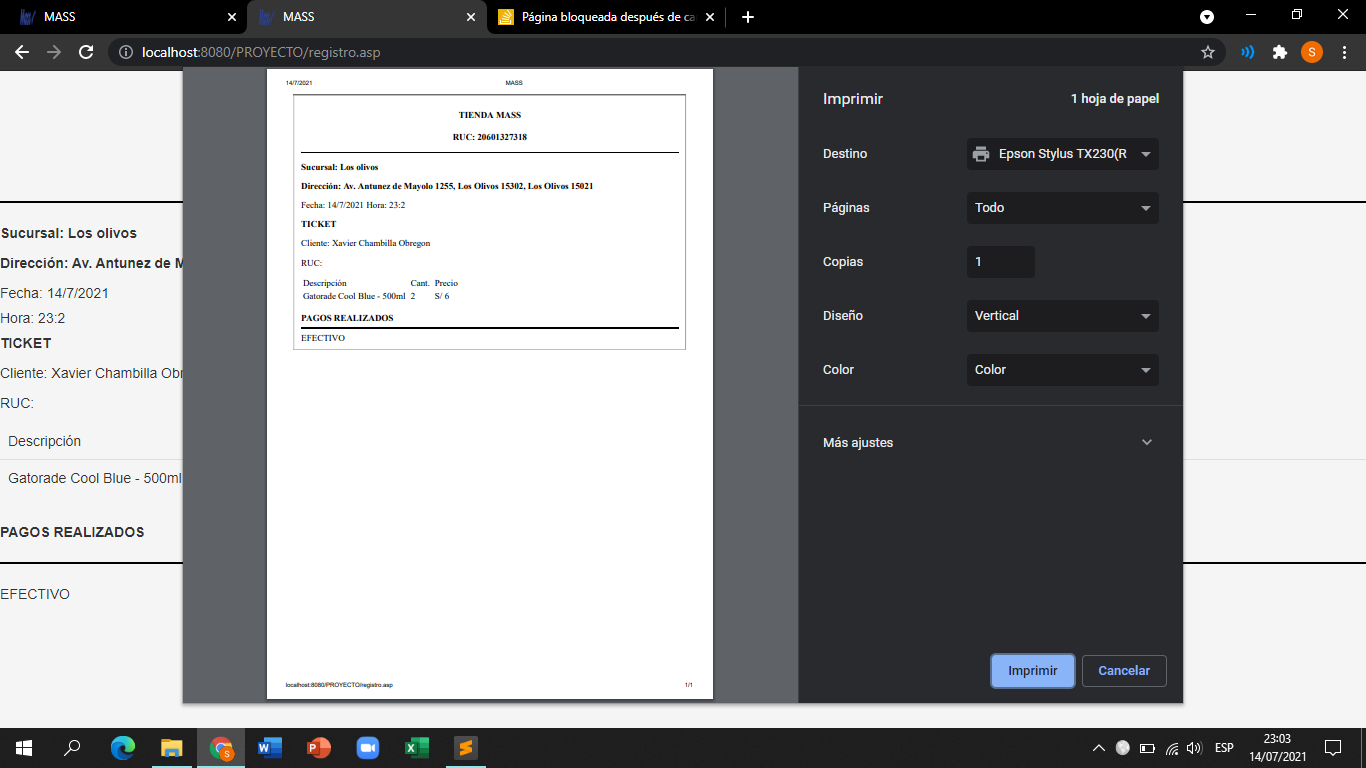Click the print preview page thumbnail
The image size is (1366, 768).
pos(491,384)
